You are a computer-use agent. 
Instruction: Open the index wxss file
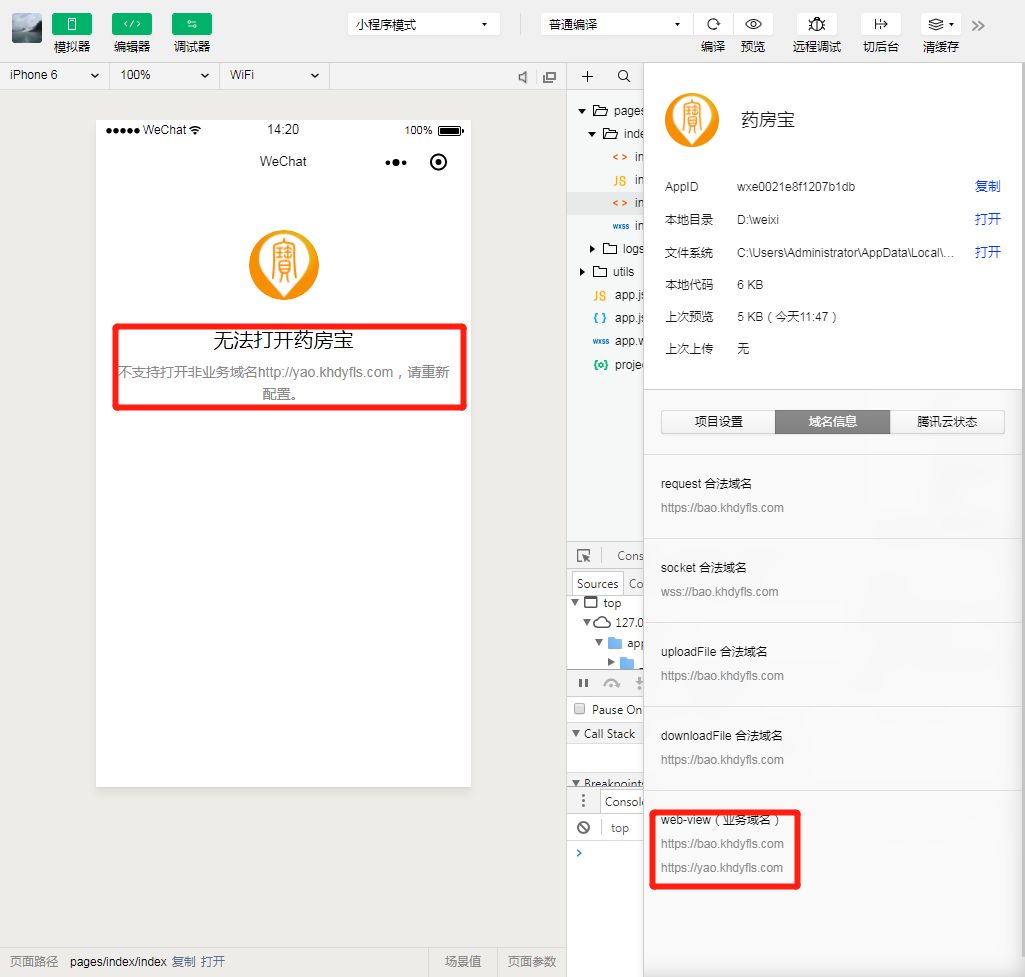[628, 225]
